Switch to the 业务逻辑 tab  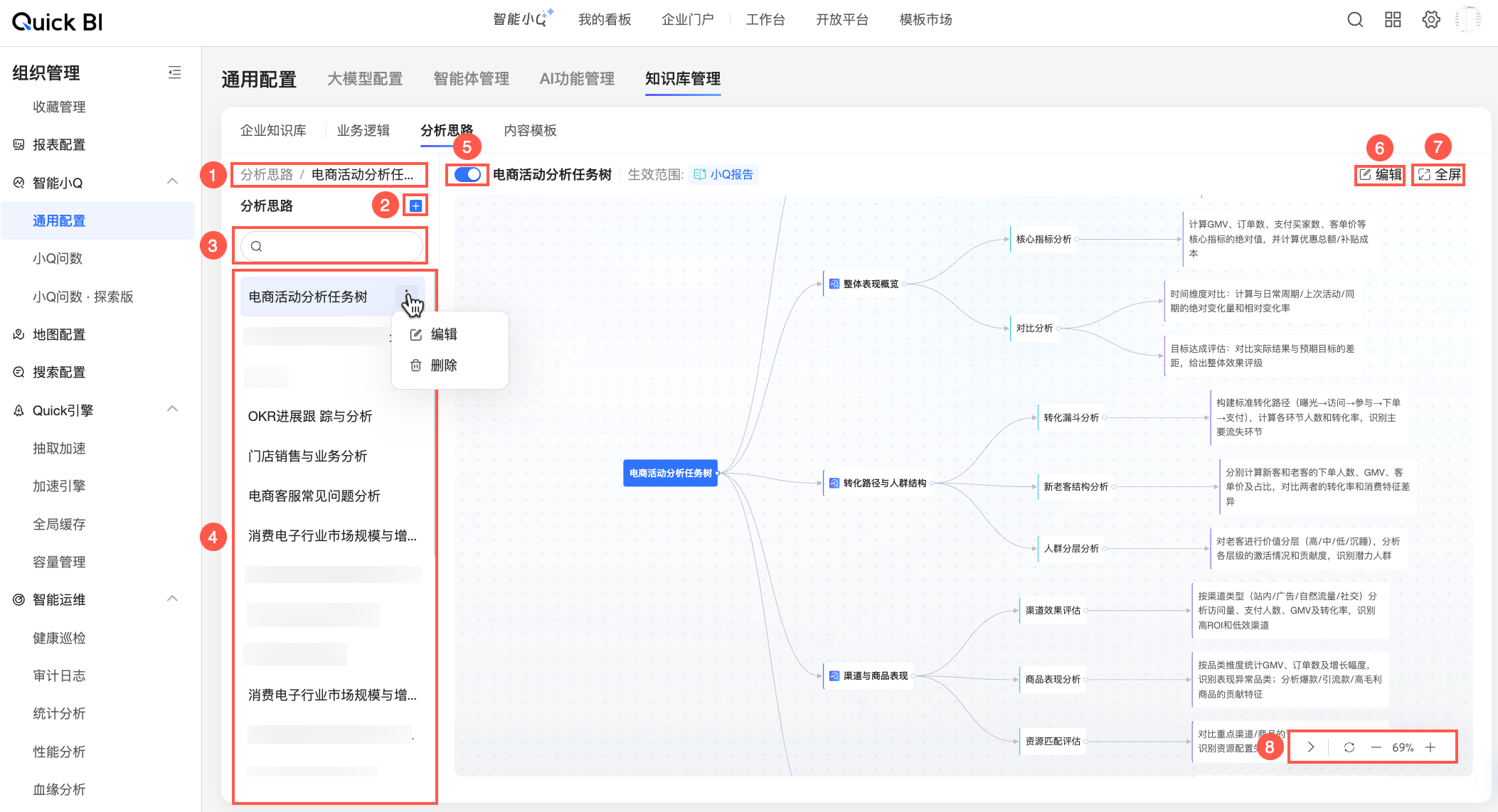point(363,131)
